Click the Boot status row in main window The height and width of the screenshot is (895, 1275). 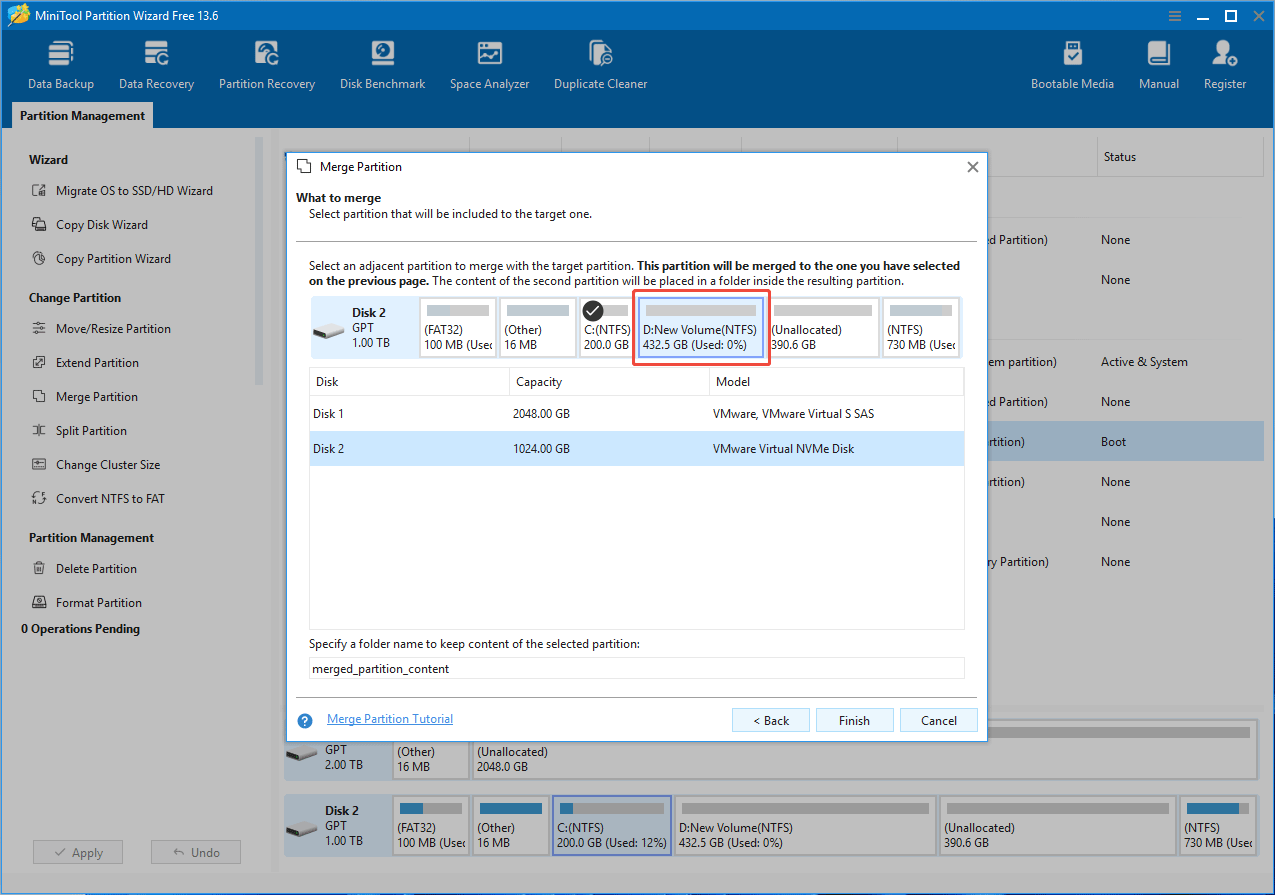click(1114, 442)
